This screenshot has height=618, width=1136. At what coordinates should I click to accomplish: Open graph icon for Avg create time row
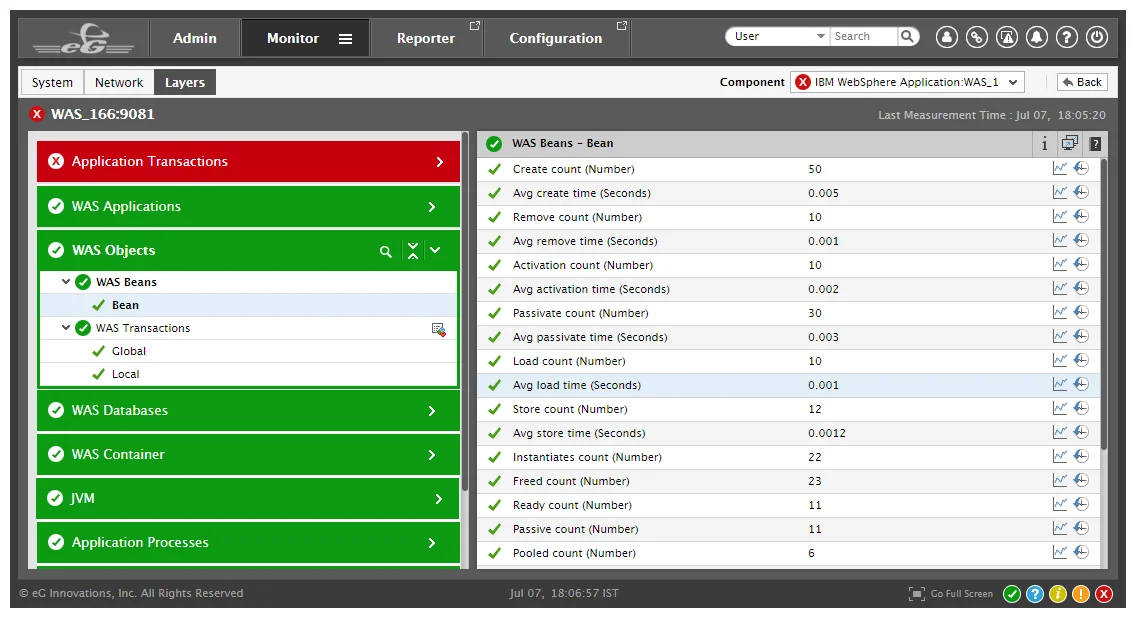tap(1059, 192)
